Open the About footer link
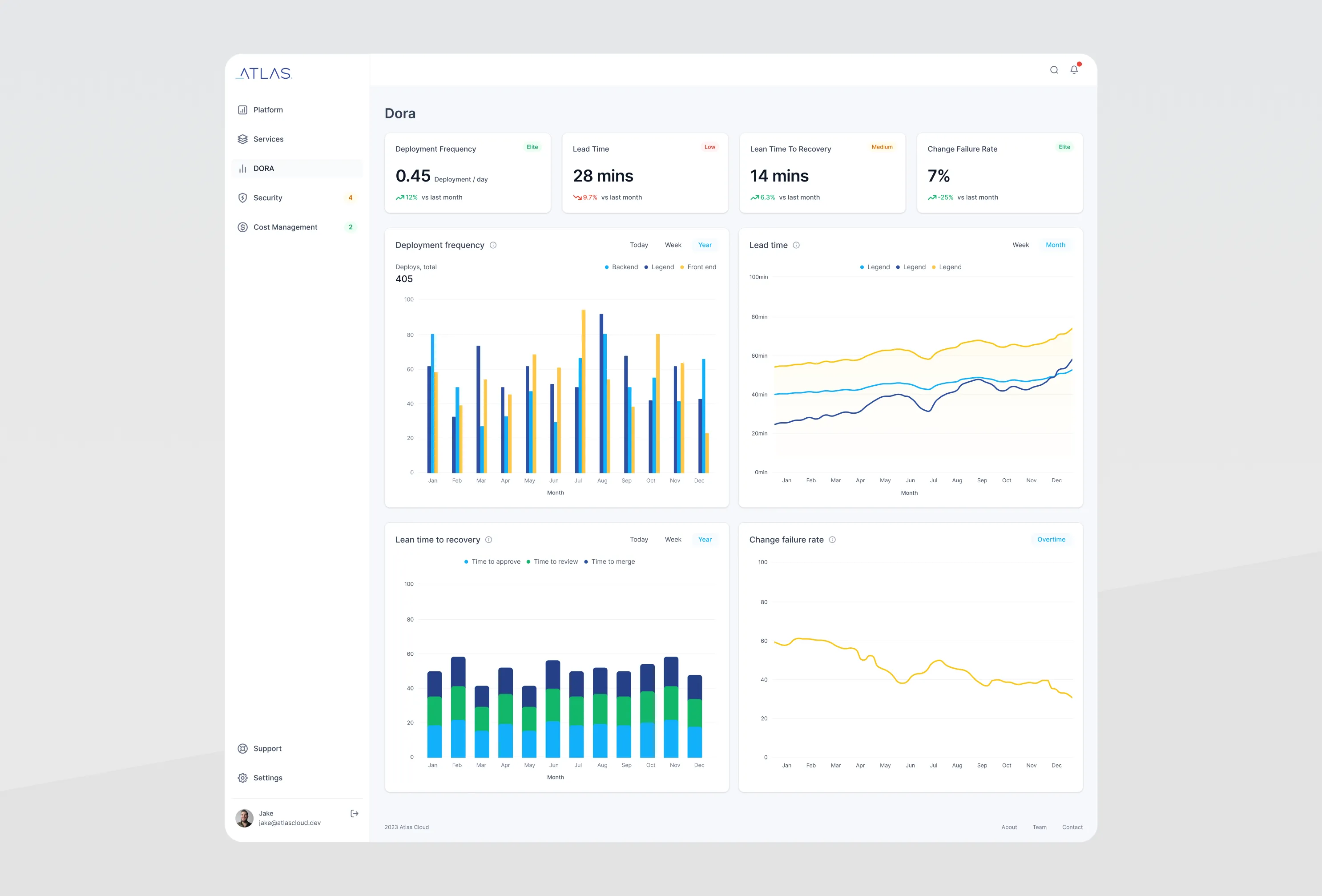The image size is (1322, 896). (1009, 828)
